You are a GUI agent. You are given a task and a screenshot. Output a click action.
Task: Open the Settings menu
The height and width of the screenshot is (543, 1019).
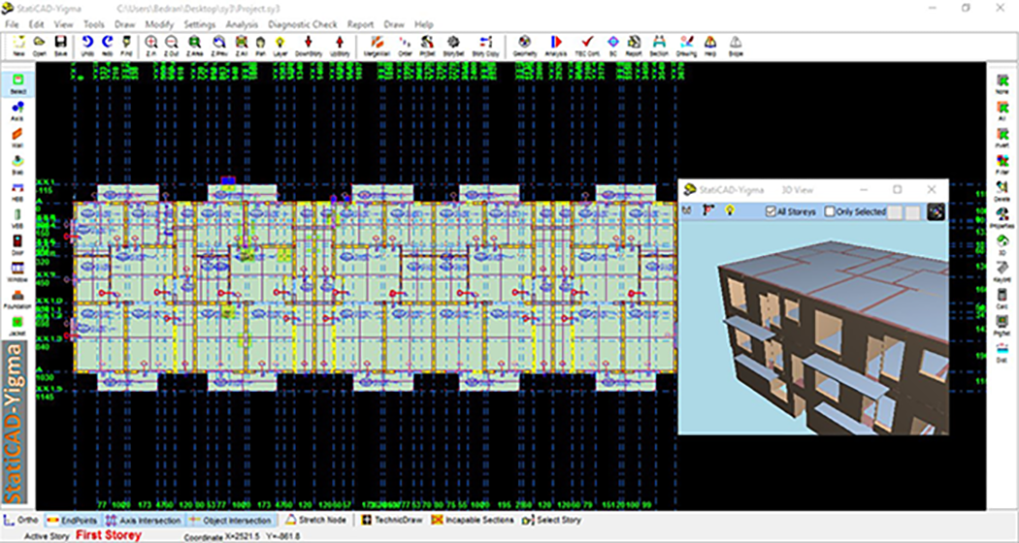199,23
